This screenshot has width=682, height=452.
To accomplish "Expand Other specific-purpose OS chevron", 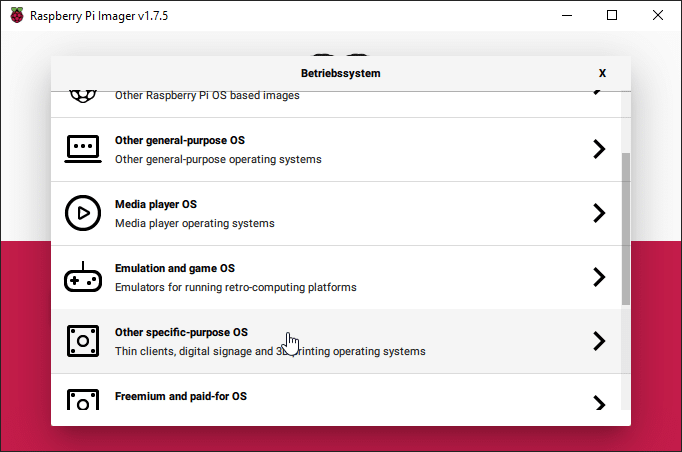I will [599, 341].
